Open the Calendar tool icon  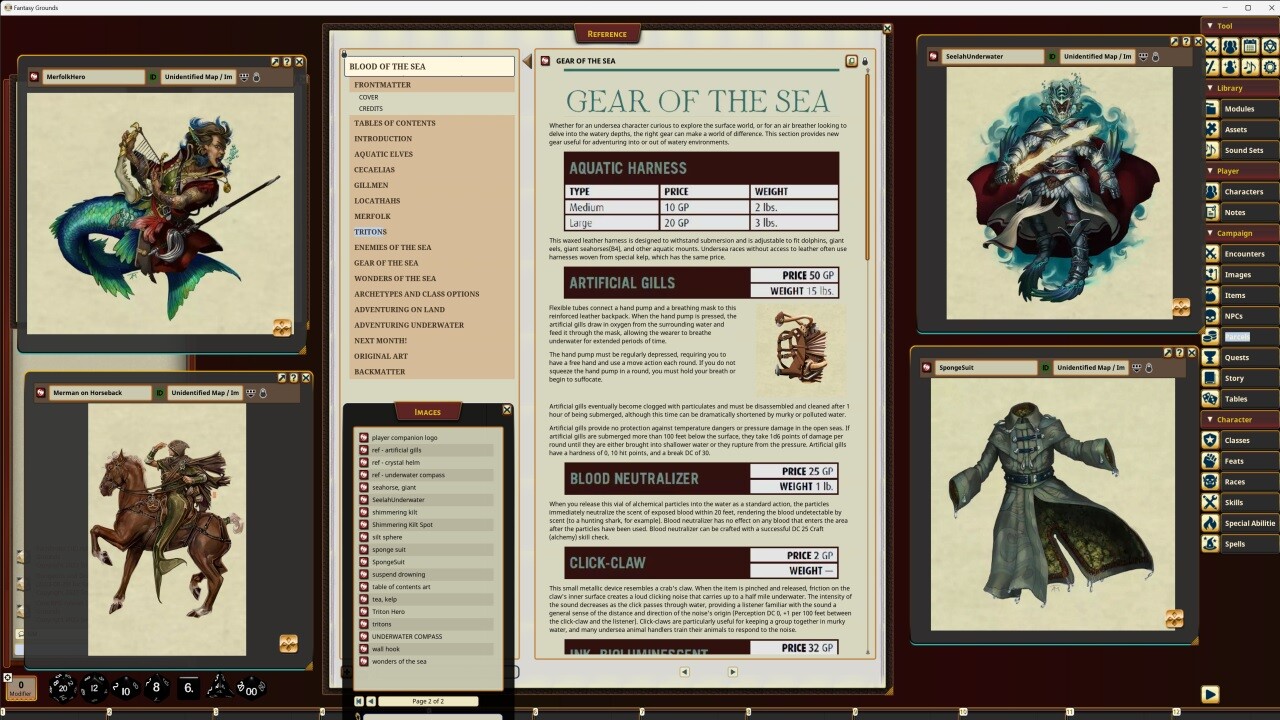(x=1250, y=44)
